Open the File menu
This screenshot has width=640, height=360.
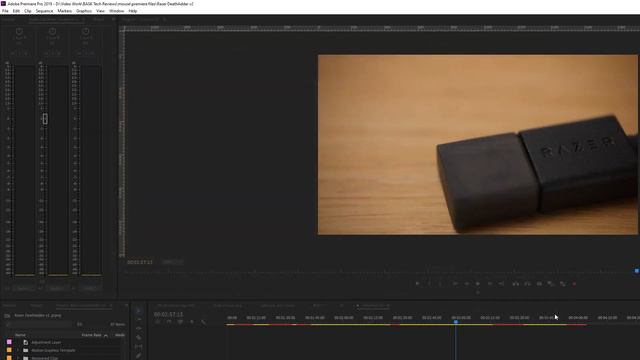pos(5,11)
